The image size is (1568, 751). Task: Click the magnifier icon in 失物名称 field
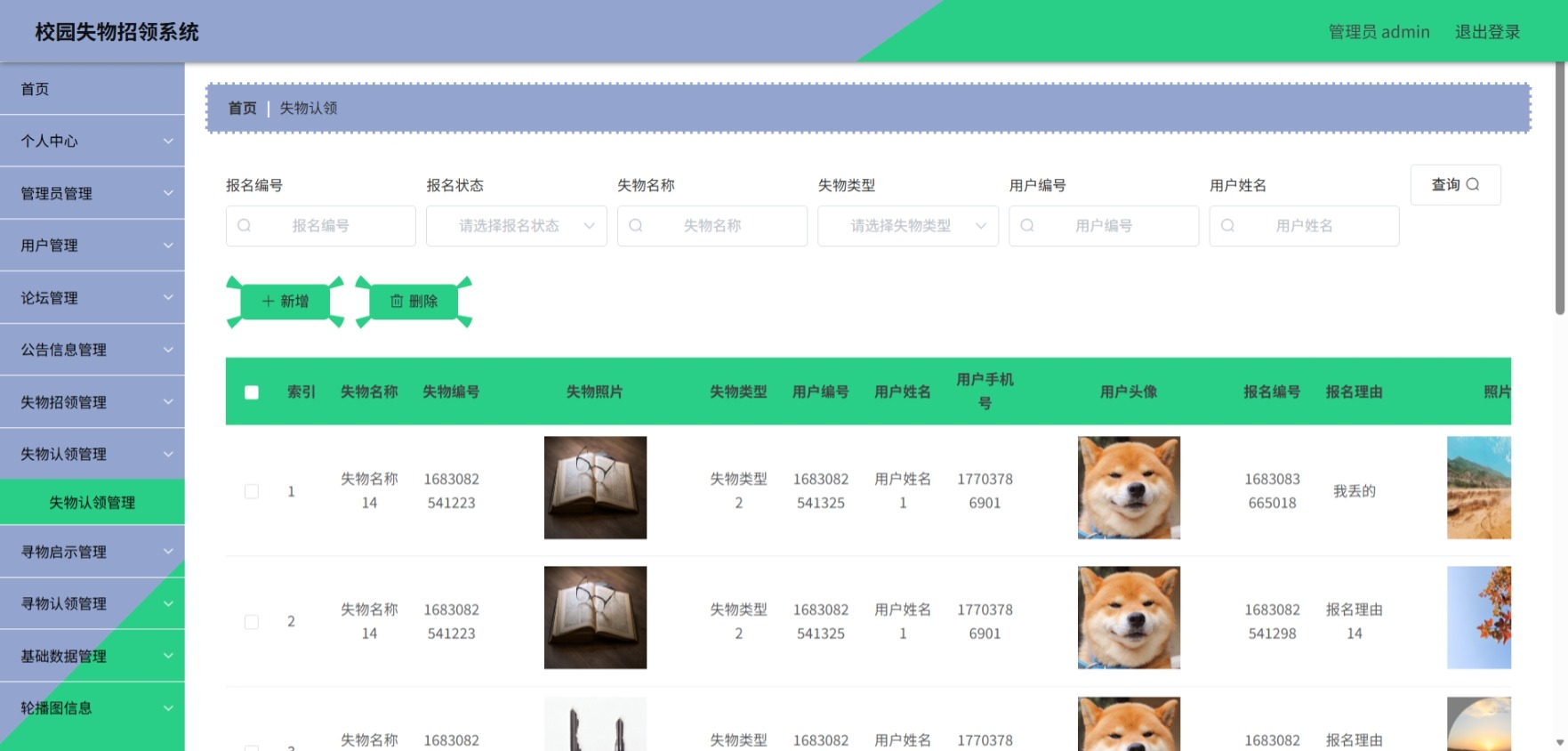click(x=636, y=226)
